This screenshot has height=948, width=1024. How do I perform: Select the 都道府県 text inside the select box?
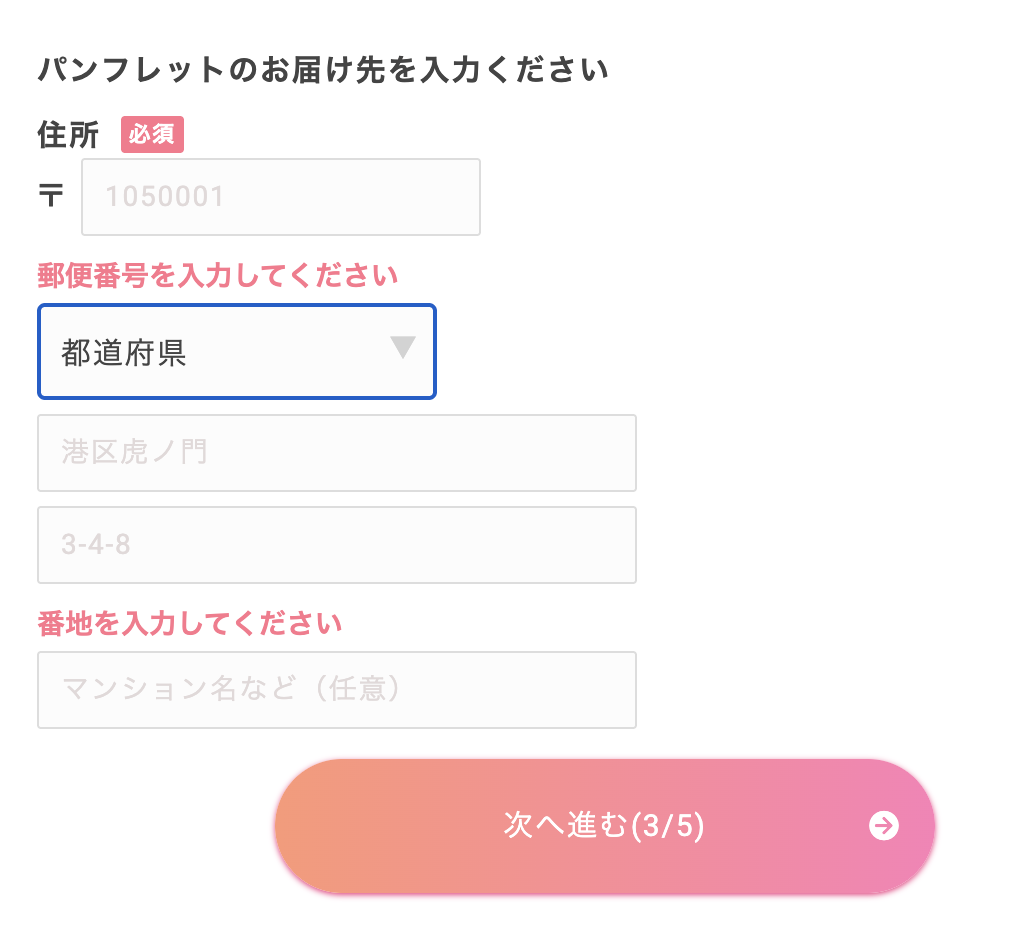pyautogui.click(x=124, y=353)
